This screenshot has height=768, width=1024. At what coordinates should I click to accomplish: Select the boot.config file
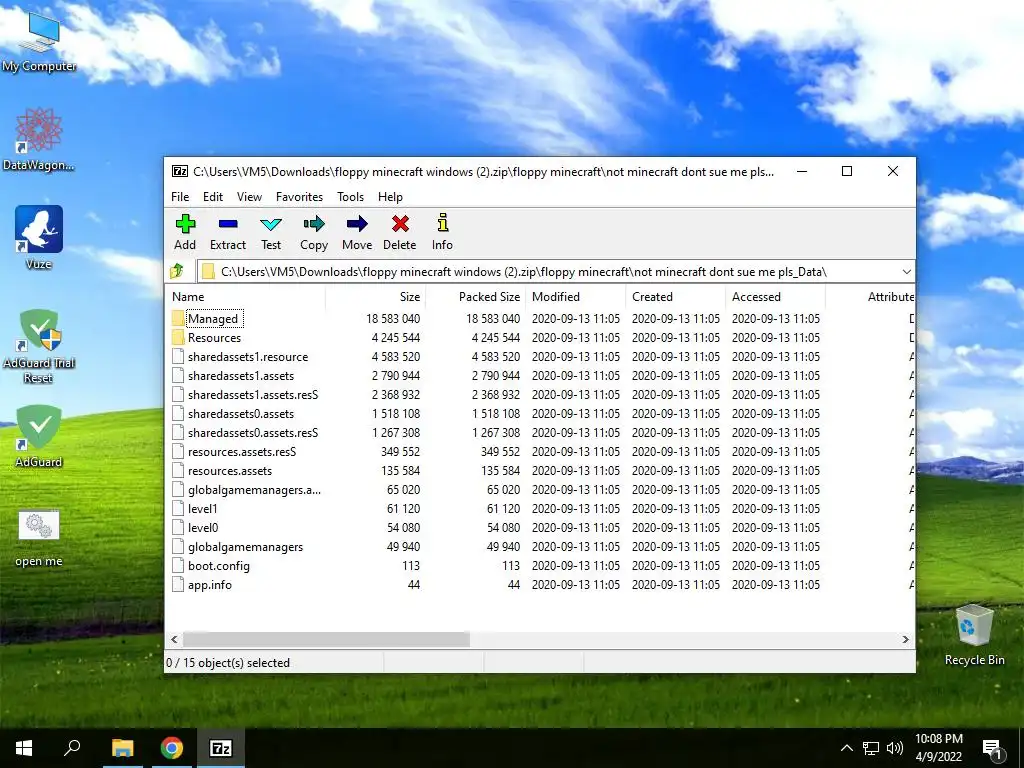[x=218, y=566]
